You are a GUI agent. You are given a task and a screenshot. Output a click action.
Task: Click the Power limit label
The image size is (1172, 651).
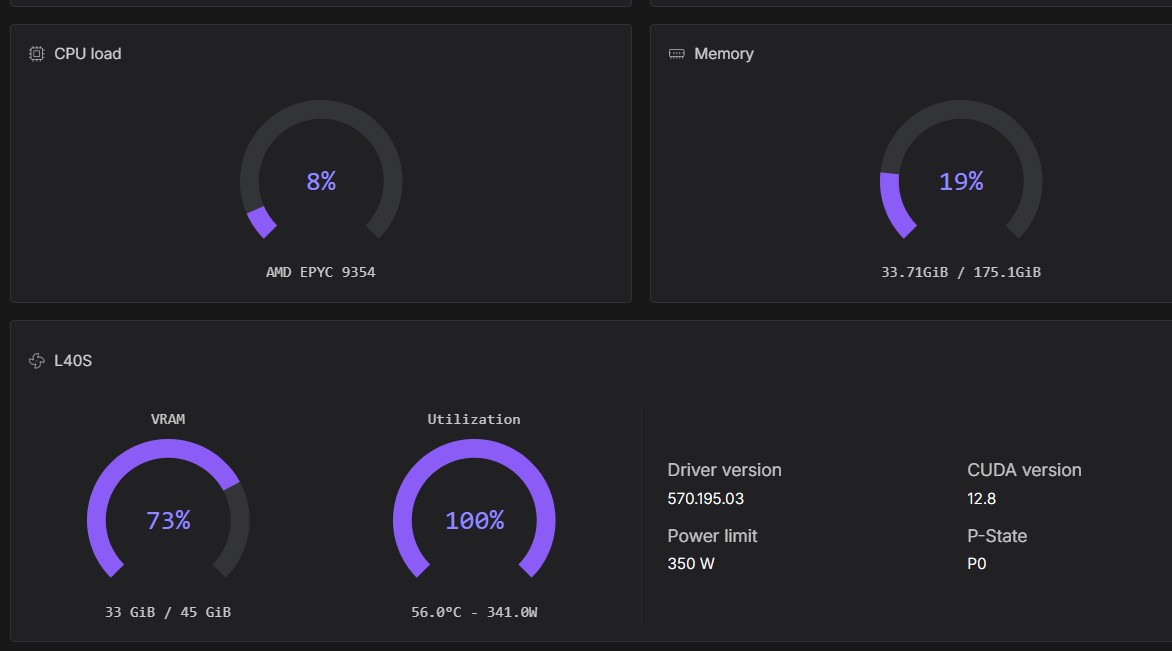712,536
